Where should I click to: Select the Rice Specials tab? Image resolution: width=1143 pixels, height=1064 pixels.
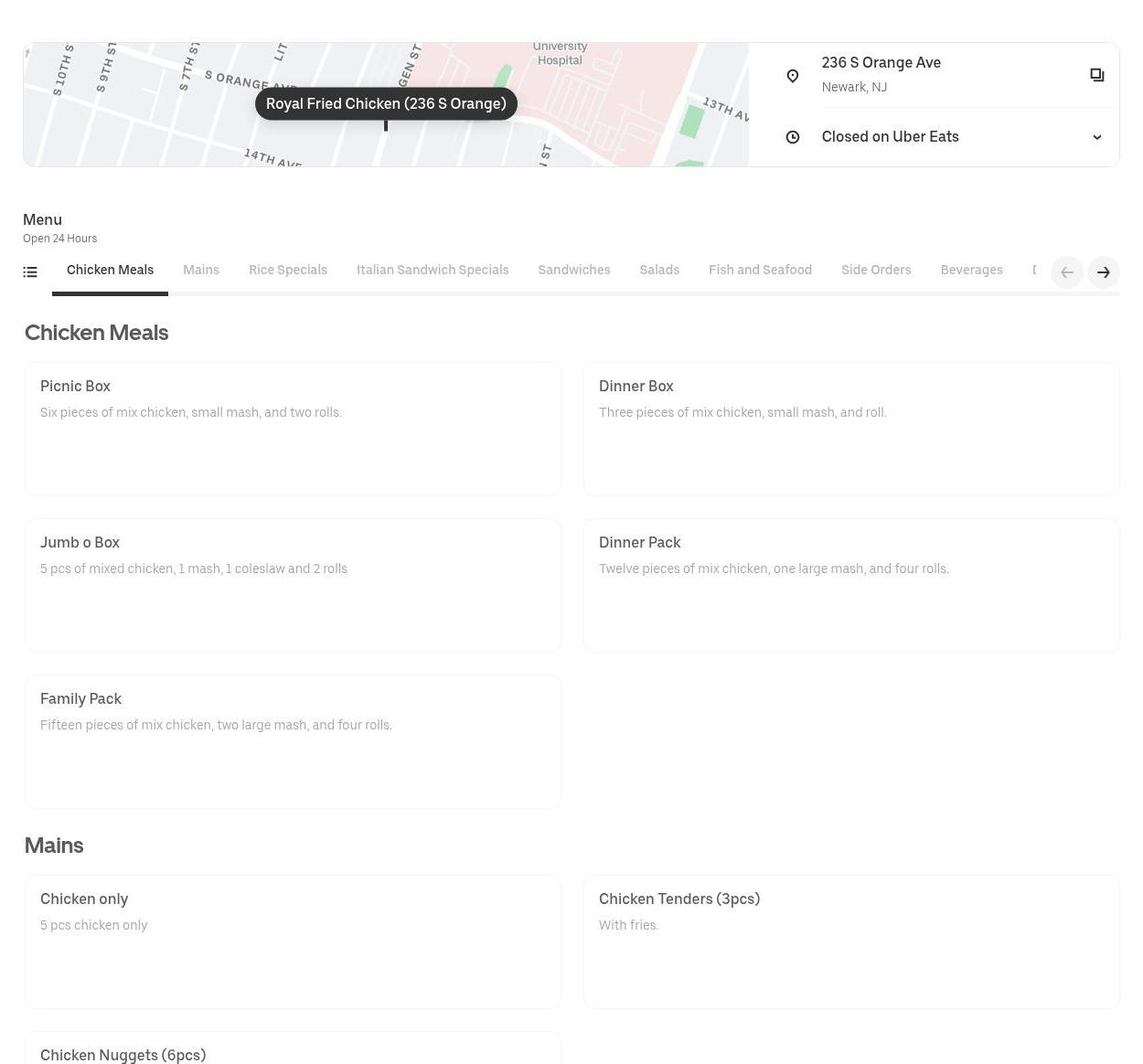click(287, 270)
